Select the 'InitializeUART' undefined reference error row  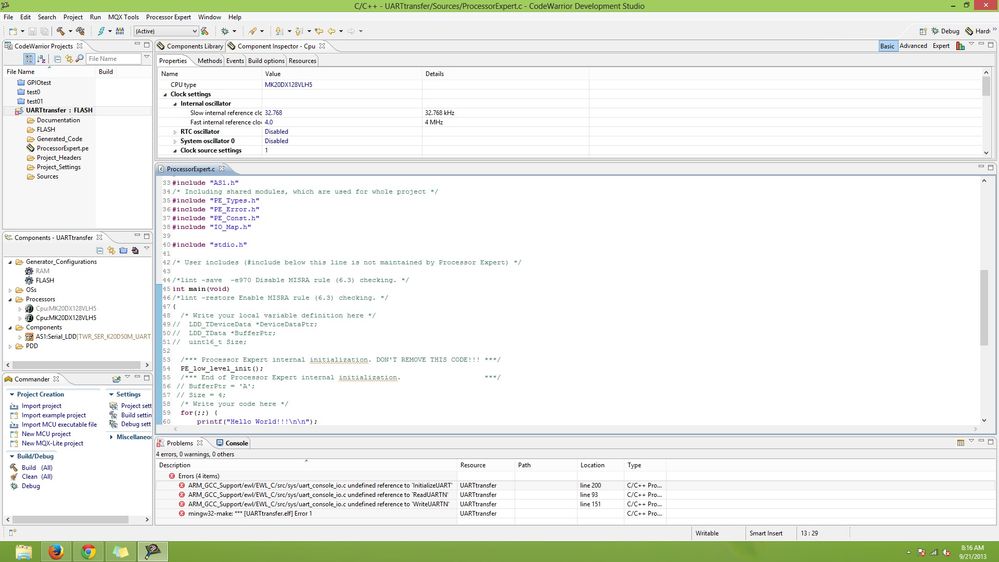(411, 486)
